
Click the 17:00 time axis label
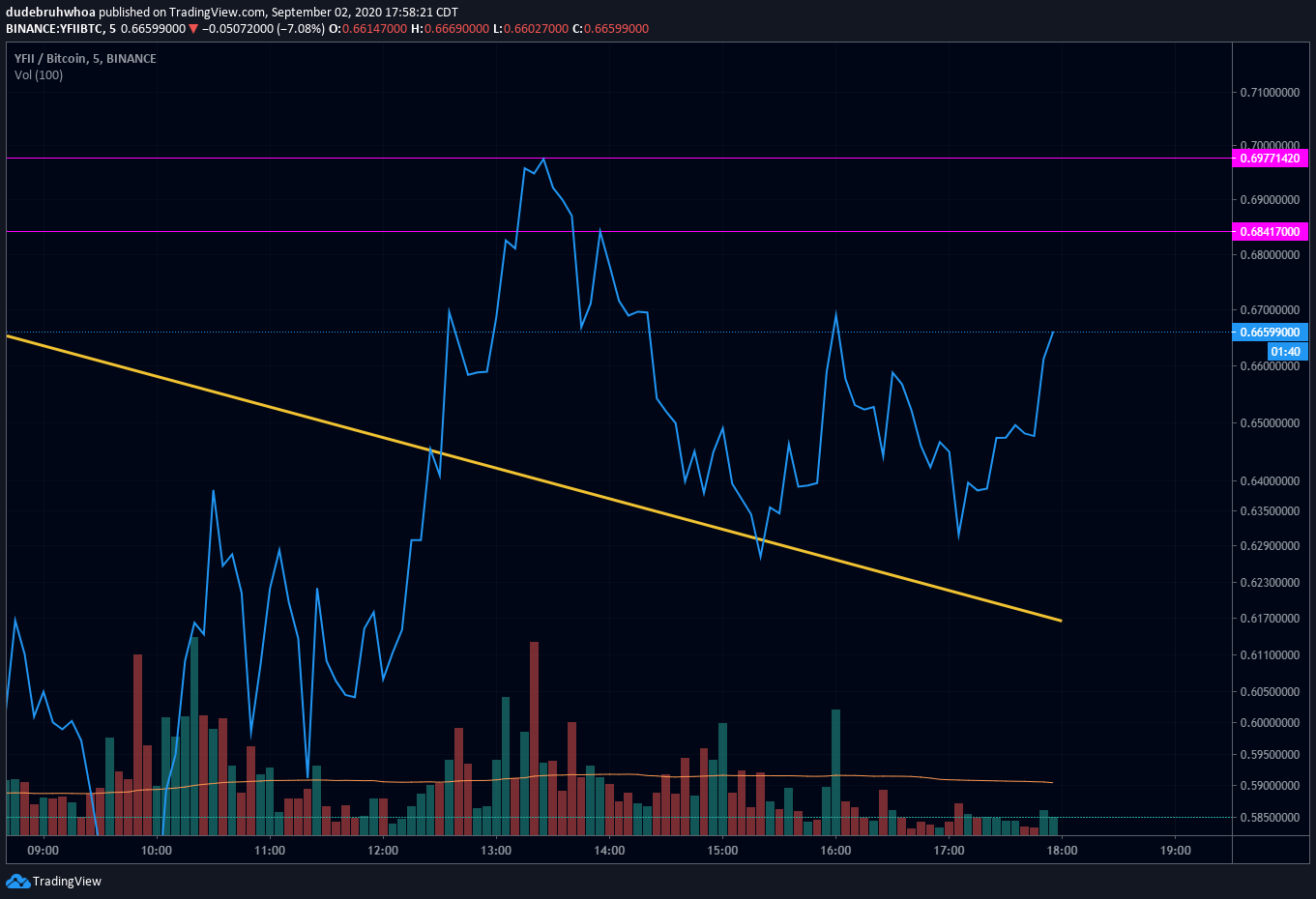(x=950, y=851)
